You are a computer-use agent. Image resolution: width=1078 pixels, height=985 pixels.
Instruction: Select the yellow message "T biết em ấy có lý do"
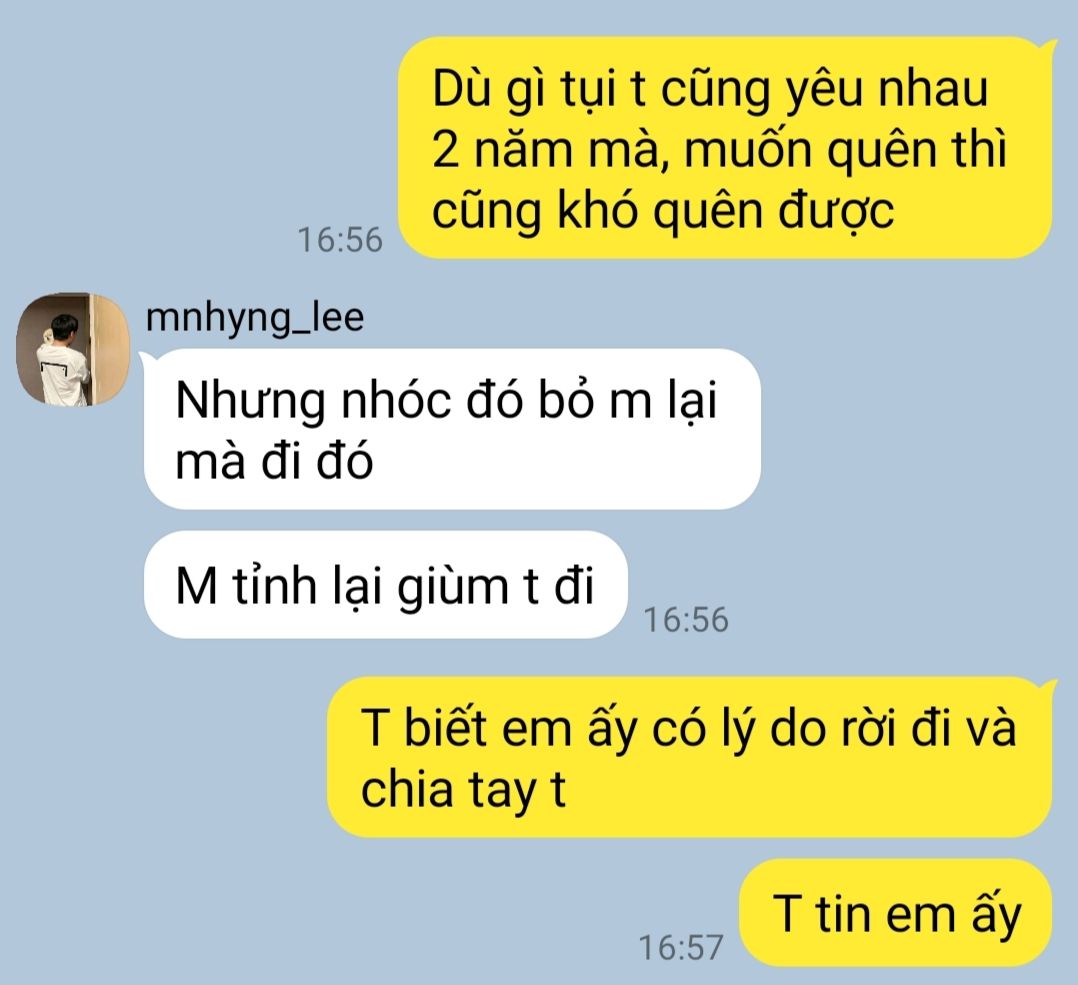(690, 757)
